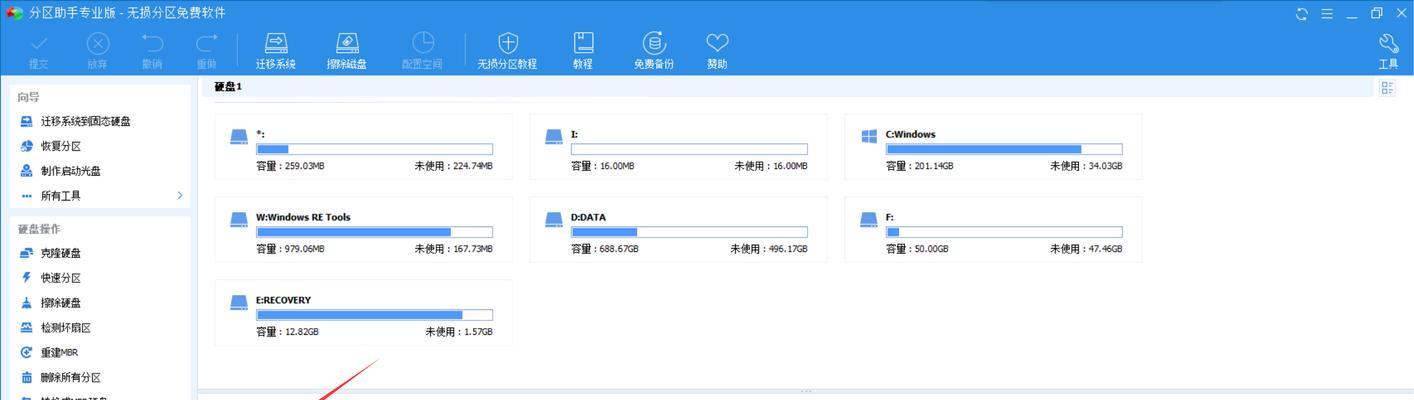Open the 教程 tutorial book icon

583,43
